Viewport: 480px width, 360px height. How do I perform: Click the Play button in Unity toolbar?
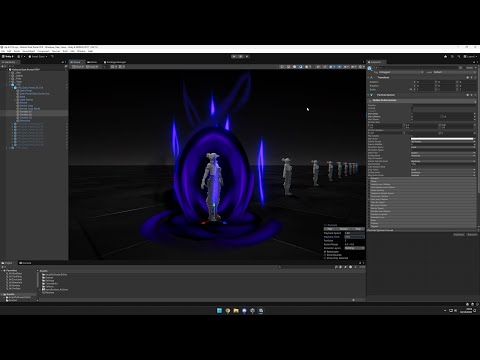pos(234,56)
